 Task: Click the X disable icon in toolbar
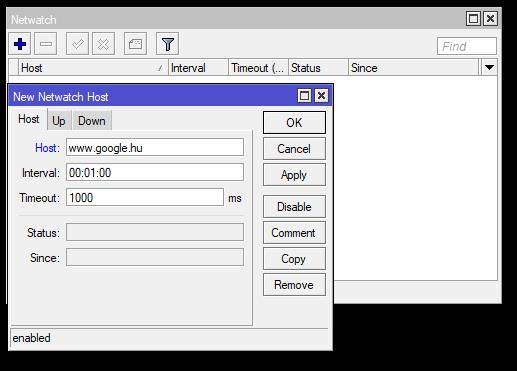pos(103,44)
